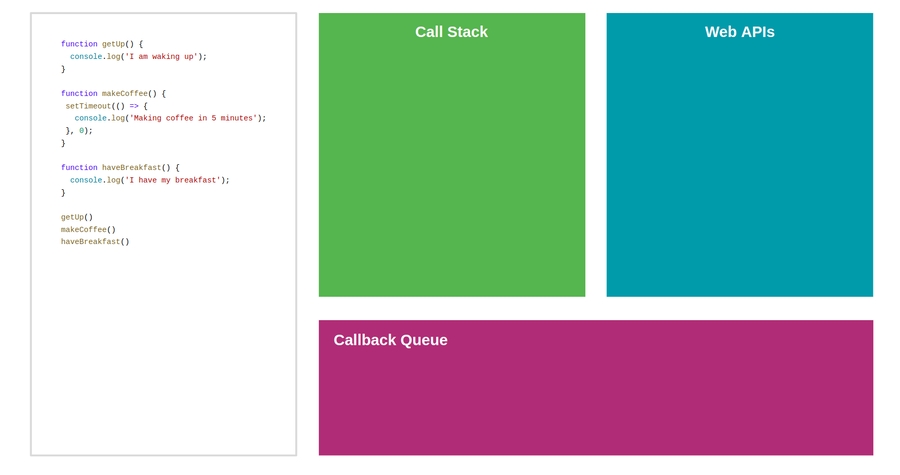Click the Web APIs heading
The width and height of the screenshot is (900, 475).
coord(739,32)
